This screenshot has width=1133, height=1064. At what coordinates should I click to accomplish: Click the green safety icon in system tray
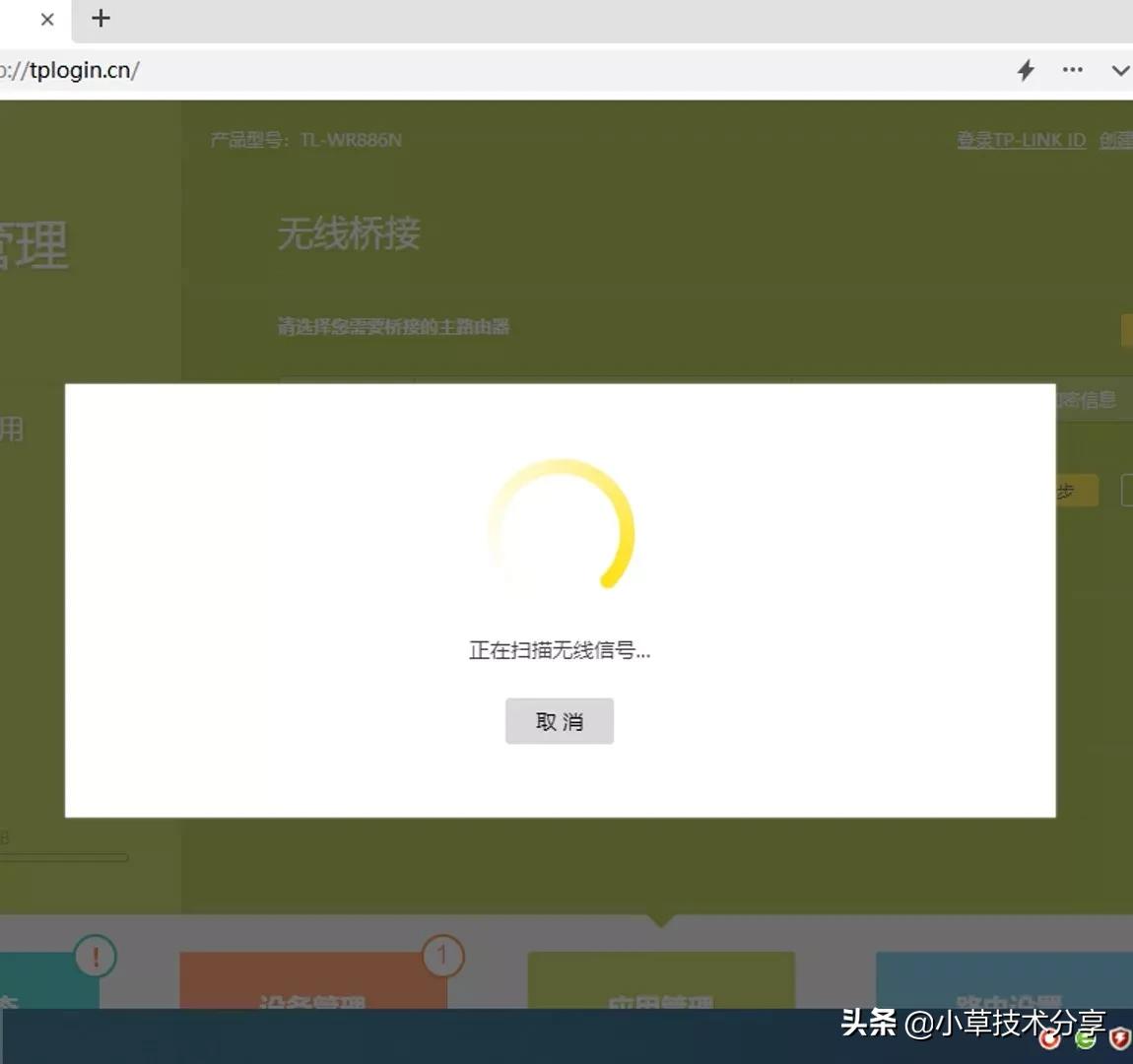pos(1084,1039)
